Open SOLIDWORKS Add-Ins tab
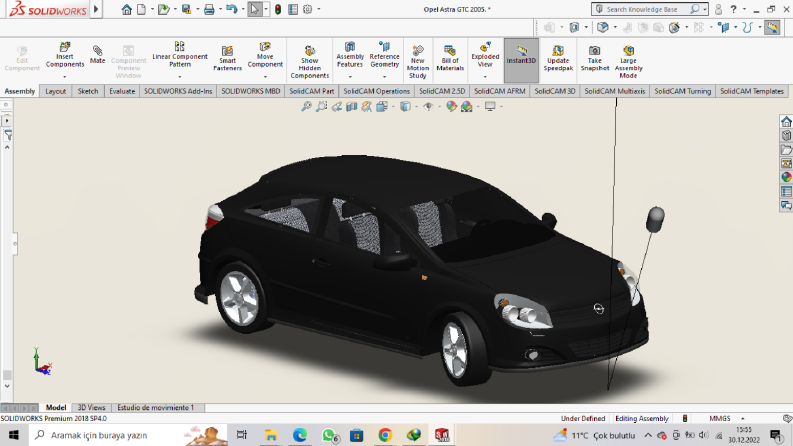This screenshot has width=793, height=446. tap(178, 91)
